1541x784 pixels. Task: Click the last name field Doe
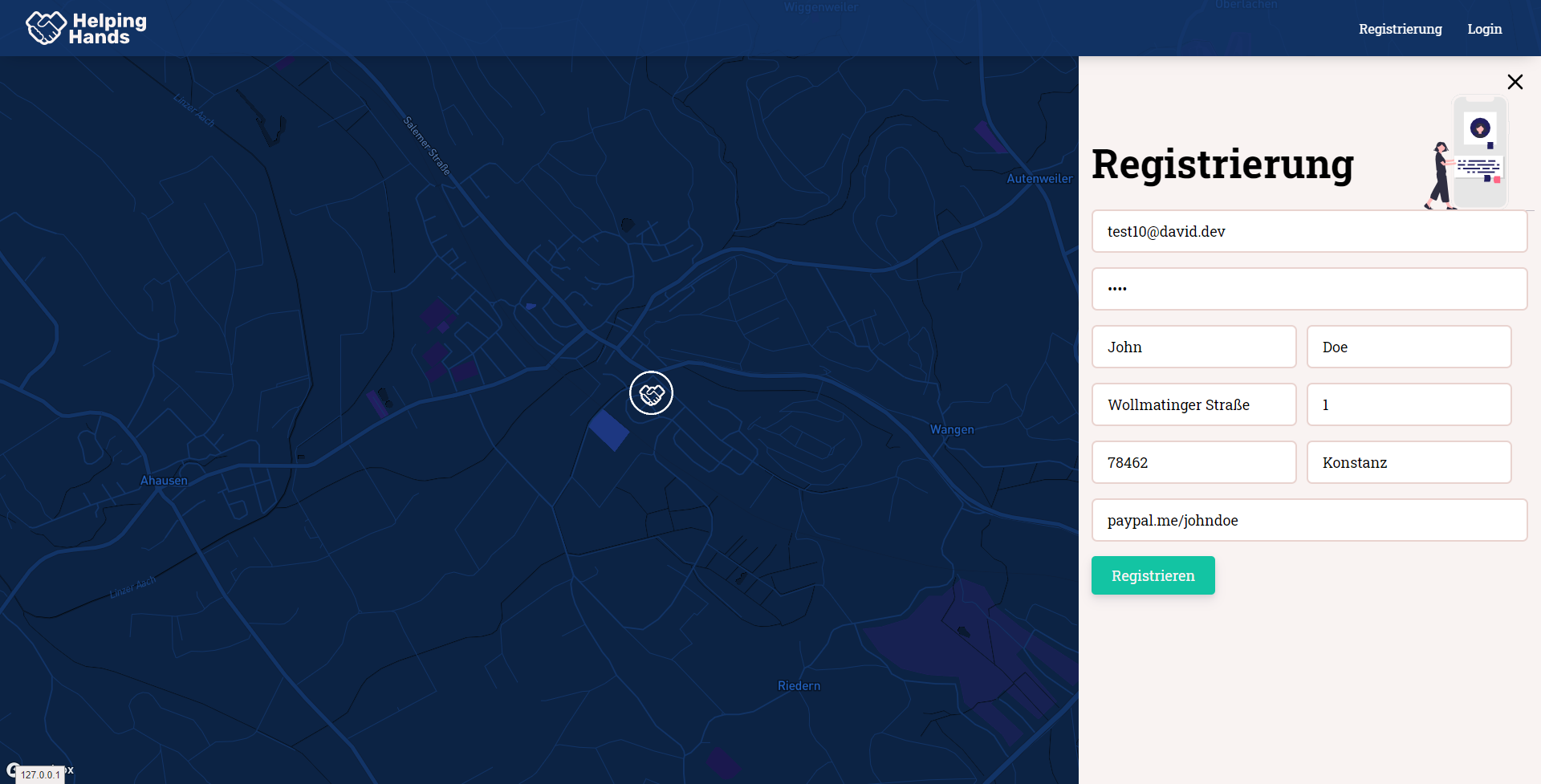point(1409,347)
